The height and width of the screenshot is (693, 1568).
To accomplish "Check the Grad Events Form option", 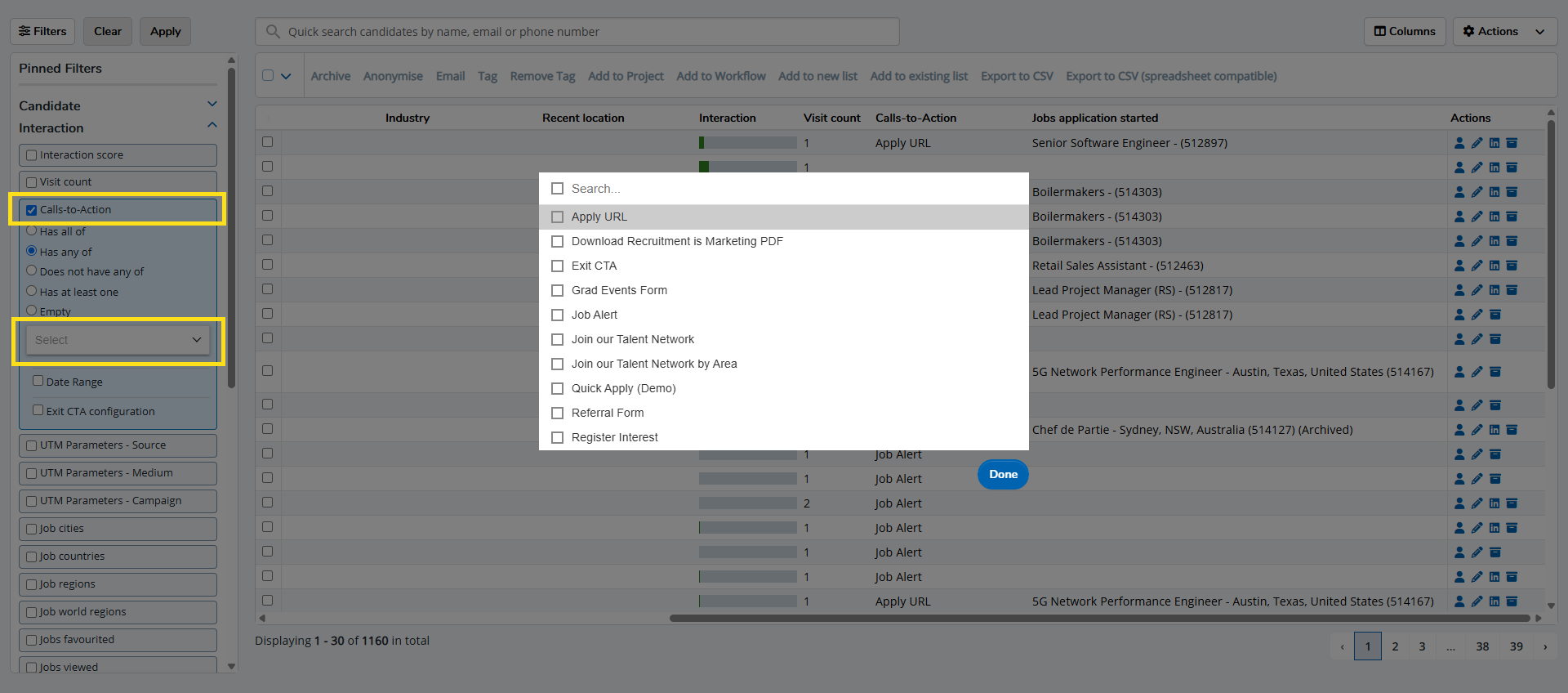I will pos(558,290).
